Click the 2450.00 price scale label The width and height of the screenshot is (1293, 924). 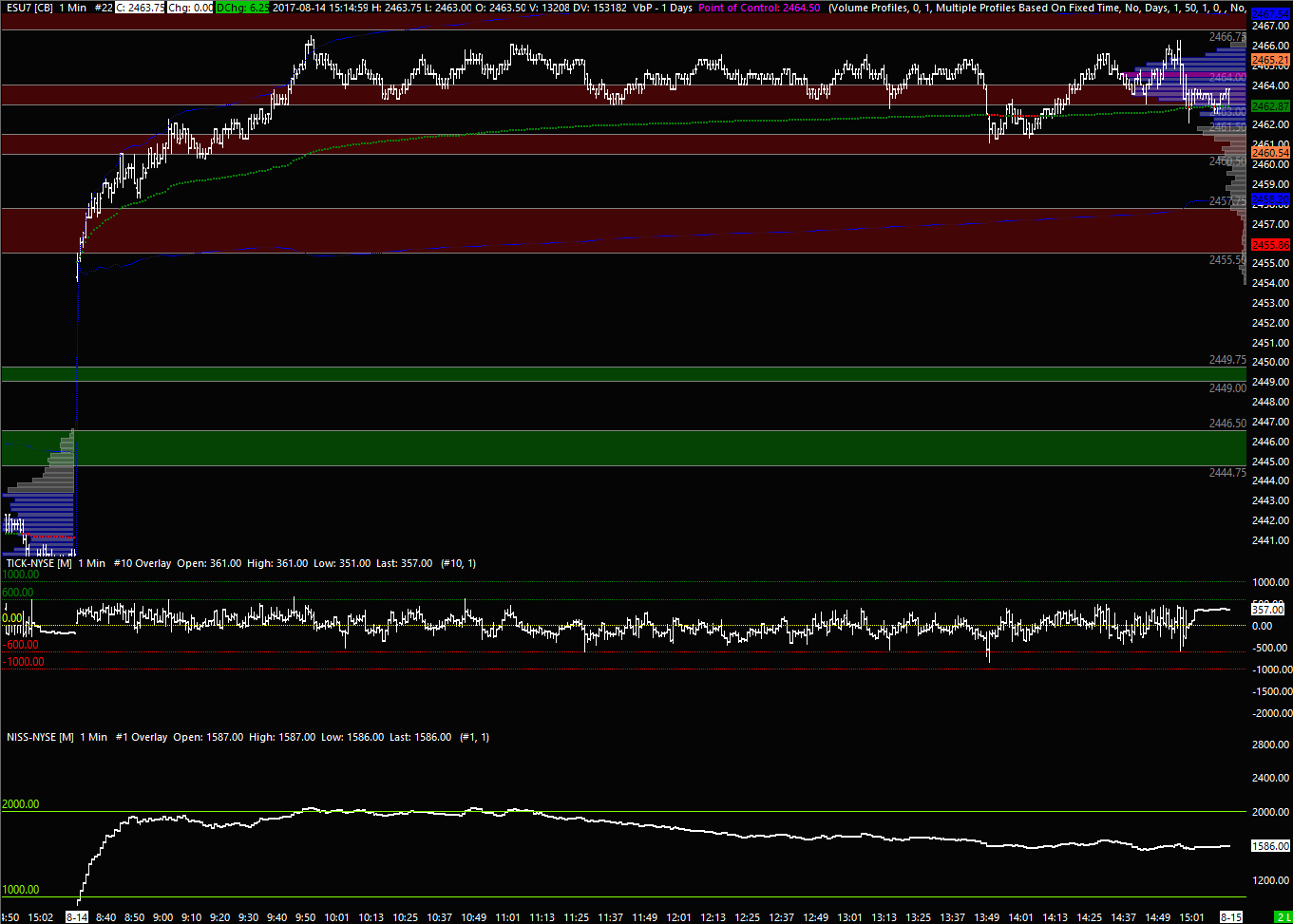point(1271,362)
